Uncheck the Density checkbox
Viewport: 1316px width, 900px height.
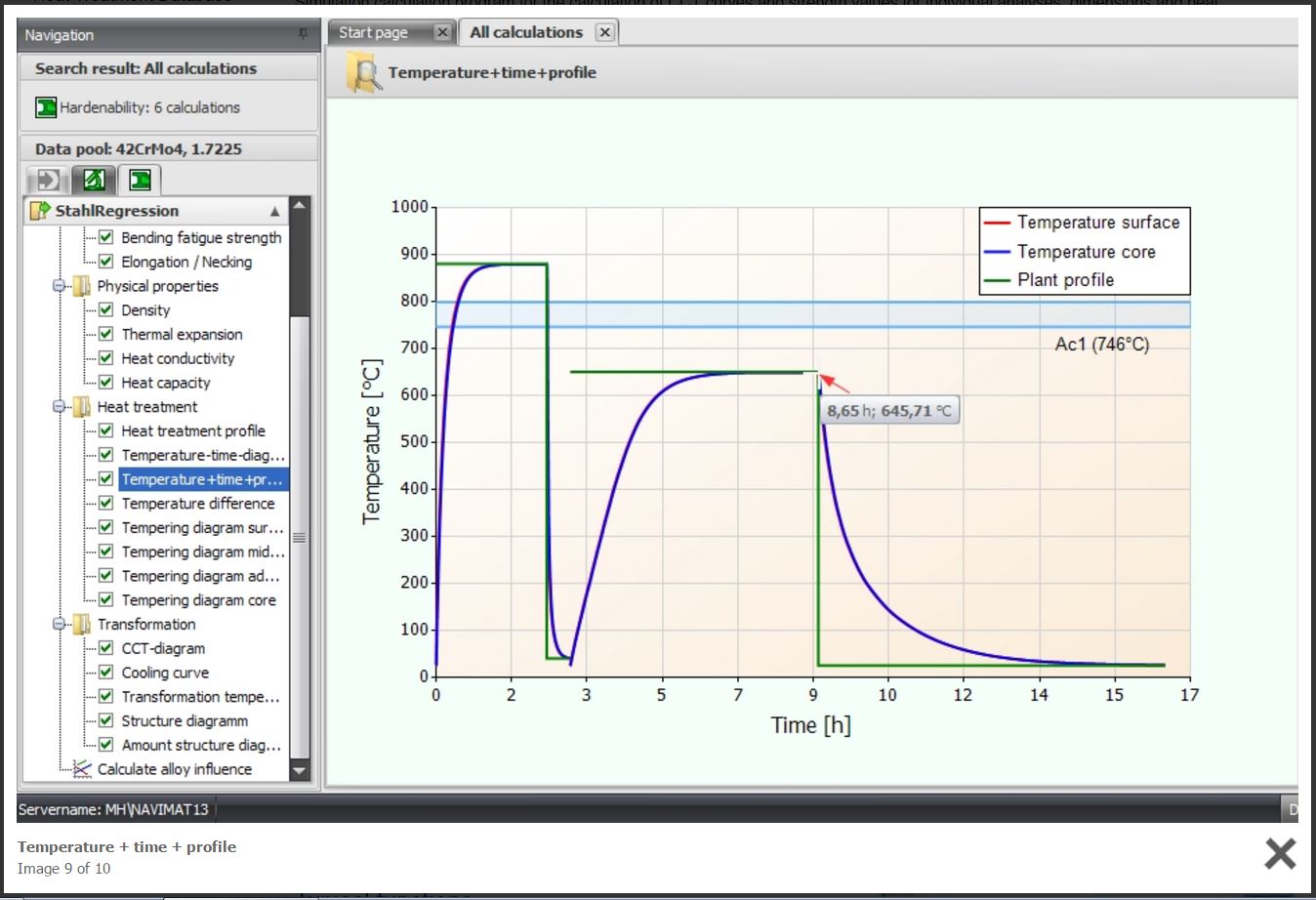pyautogui.click(x=106, y=310)
